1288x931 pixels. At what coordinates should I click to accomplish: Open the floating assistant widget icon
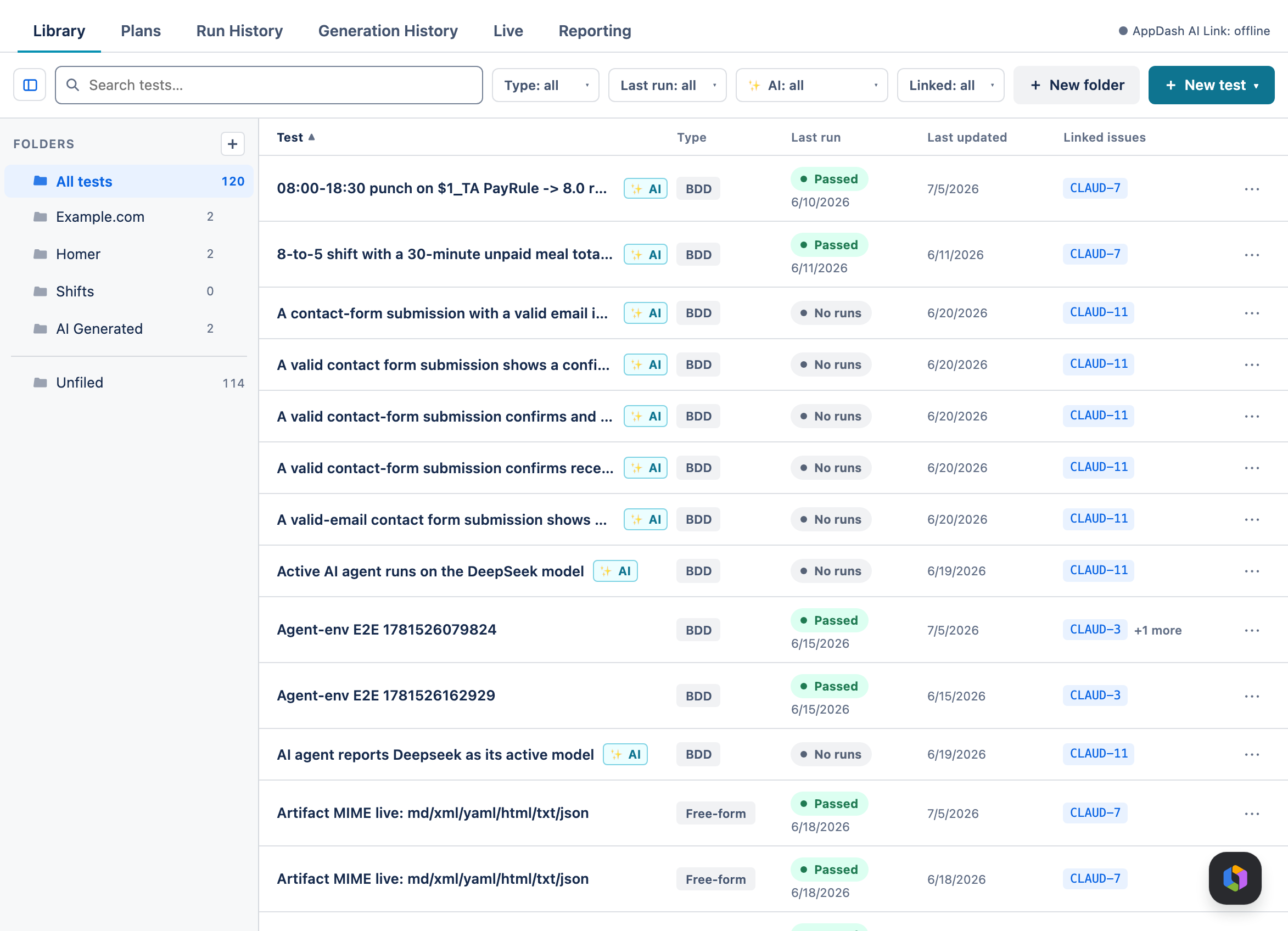1235,878
